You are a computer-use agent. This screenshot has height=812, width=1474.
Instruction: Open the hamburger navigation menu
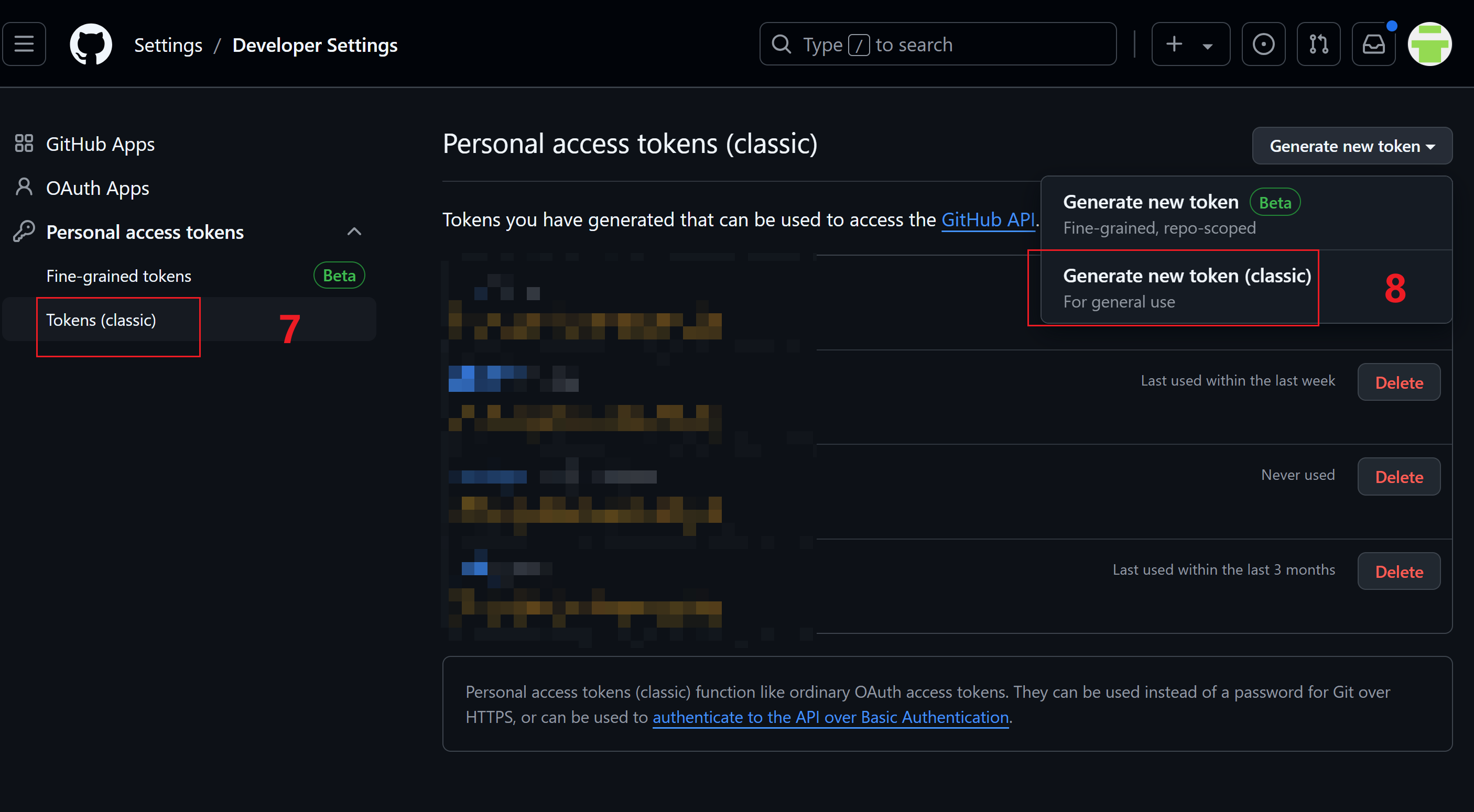click(x=24, y=44)
